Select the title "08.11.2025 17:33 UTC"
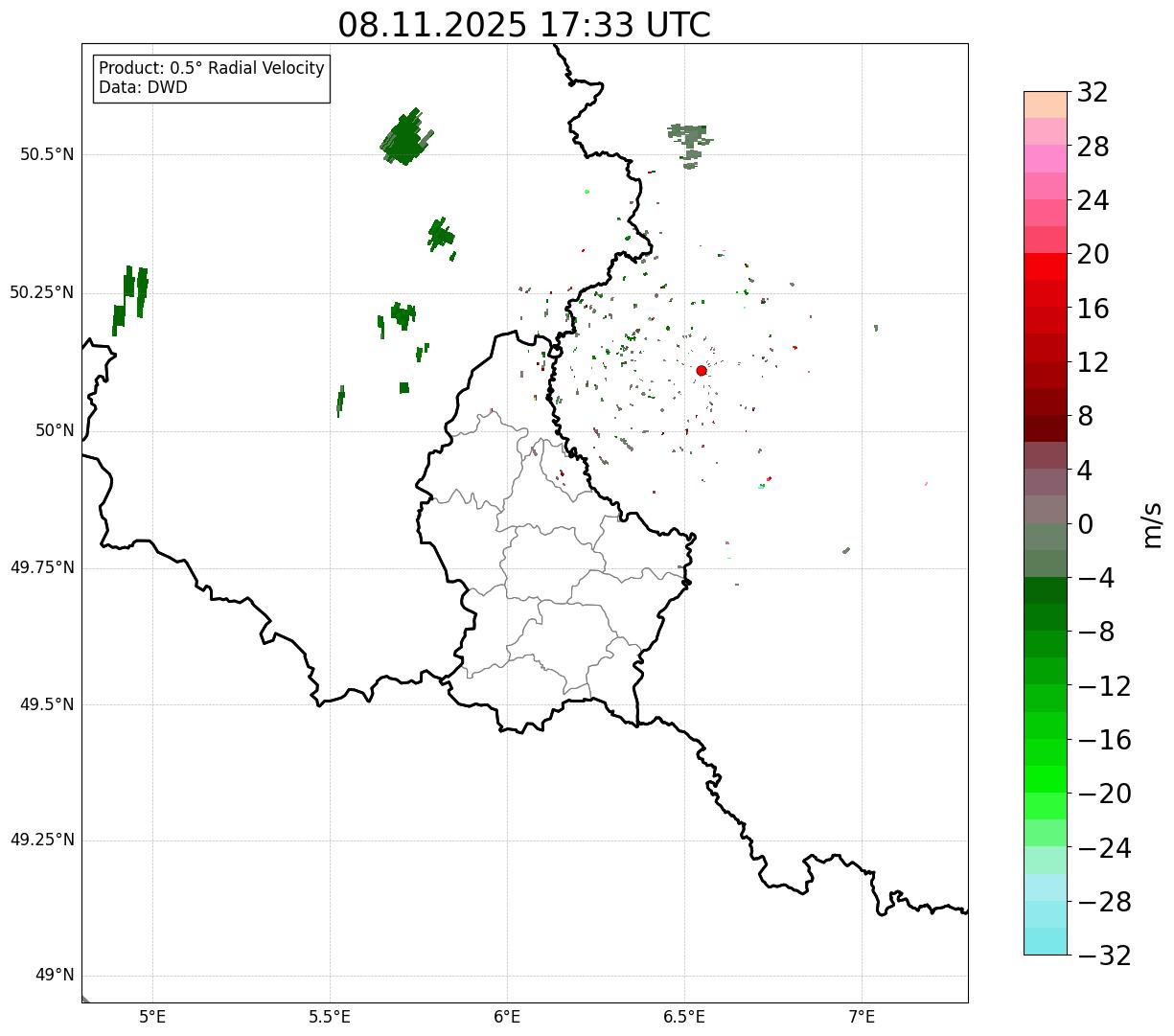This screenshot has height=1036, width=1174. coord(524,25)
